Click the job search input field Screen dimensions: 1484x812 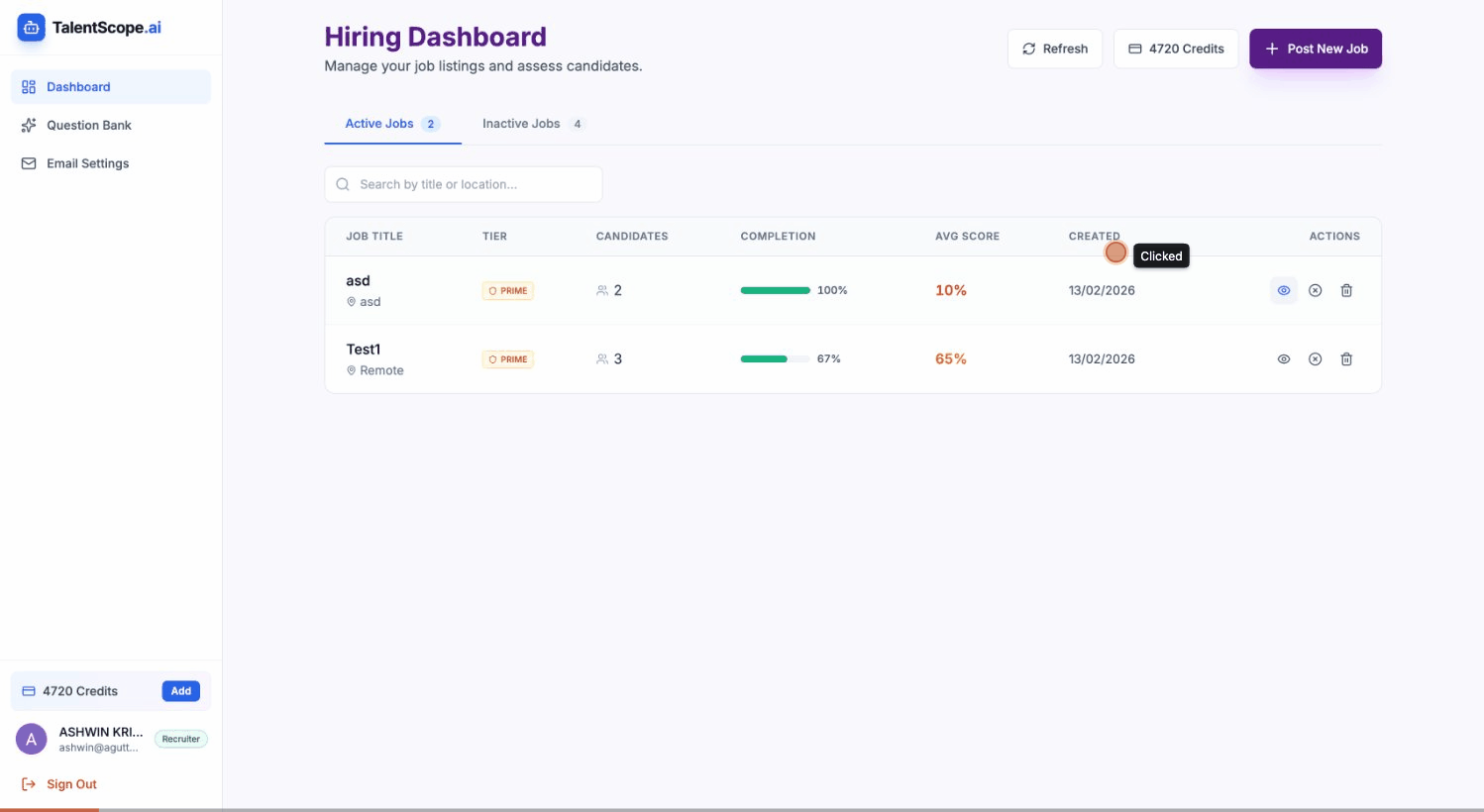[463, 184]
